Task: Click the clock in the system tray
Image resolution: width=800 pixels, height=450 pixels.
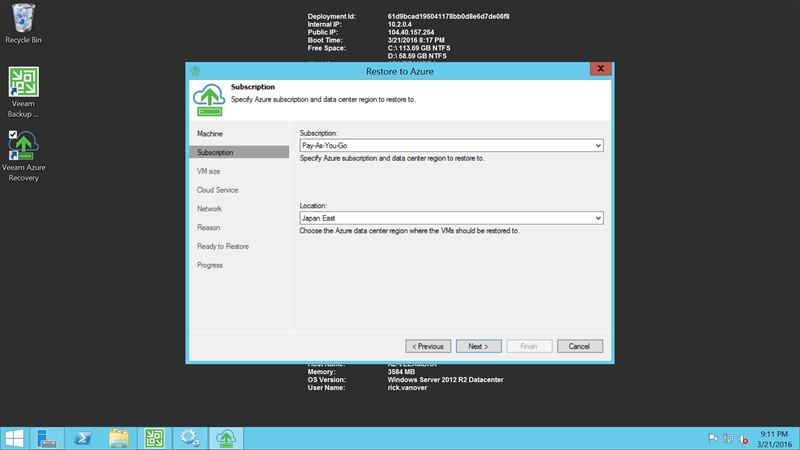Action: coord(774,437)
